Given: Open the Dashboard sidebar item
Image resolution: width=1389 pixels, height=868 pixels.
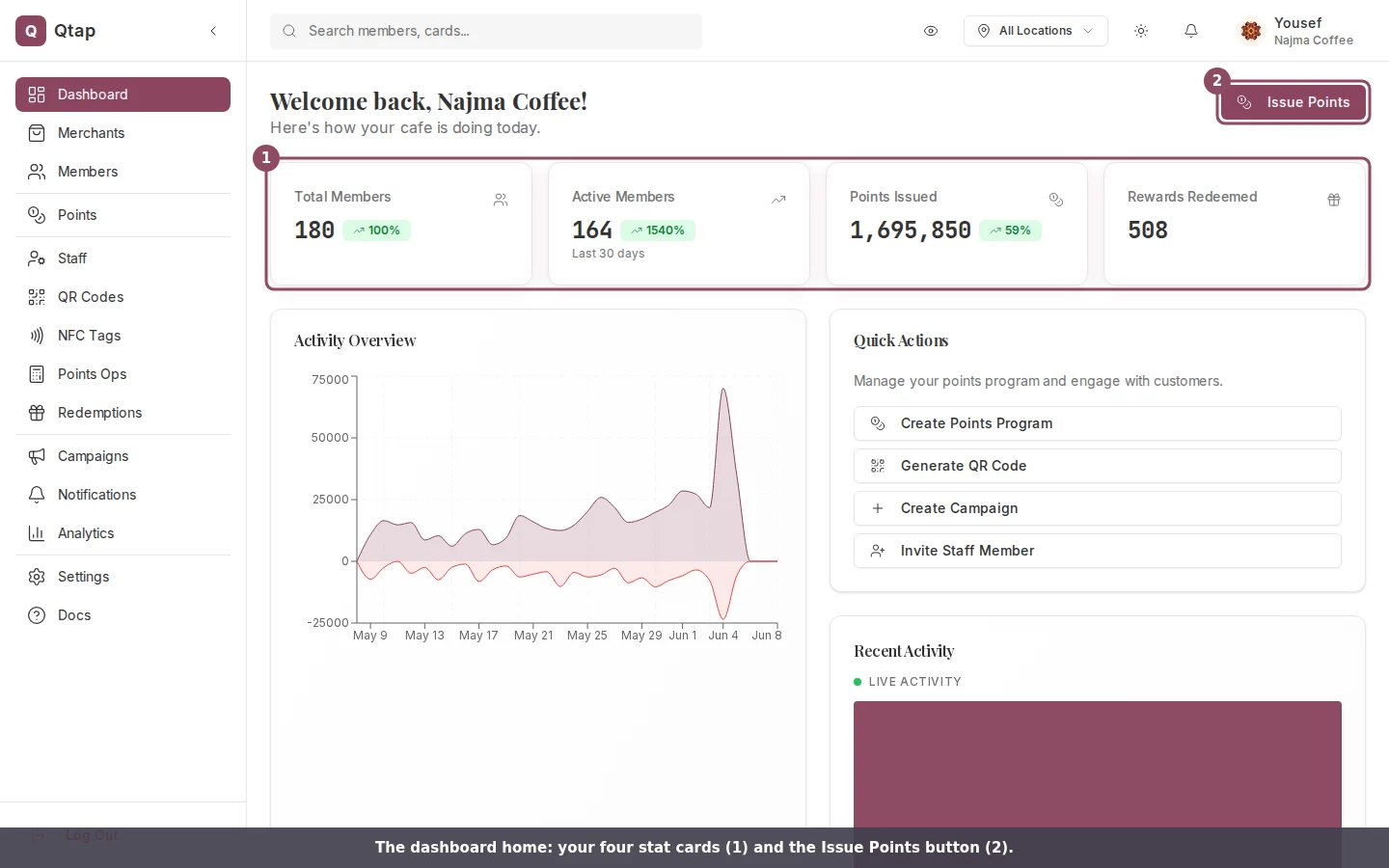Looking at the screenshot, I should 123,95.
